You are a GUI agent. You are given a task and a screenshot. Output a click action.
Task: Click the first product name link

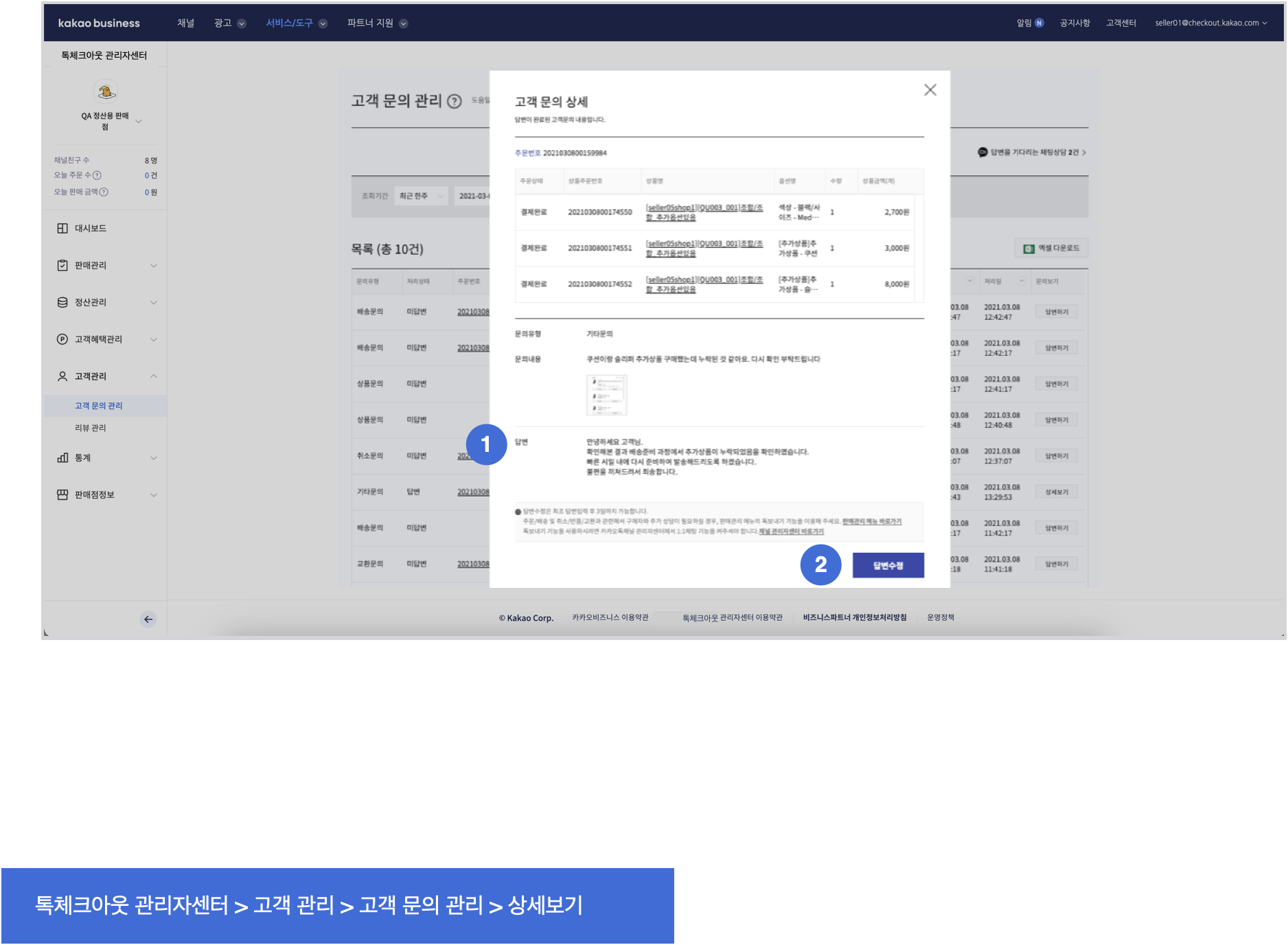(x=704, y=212)
